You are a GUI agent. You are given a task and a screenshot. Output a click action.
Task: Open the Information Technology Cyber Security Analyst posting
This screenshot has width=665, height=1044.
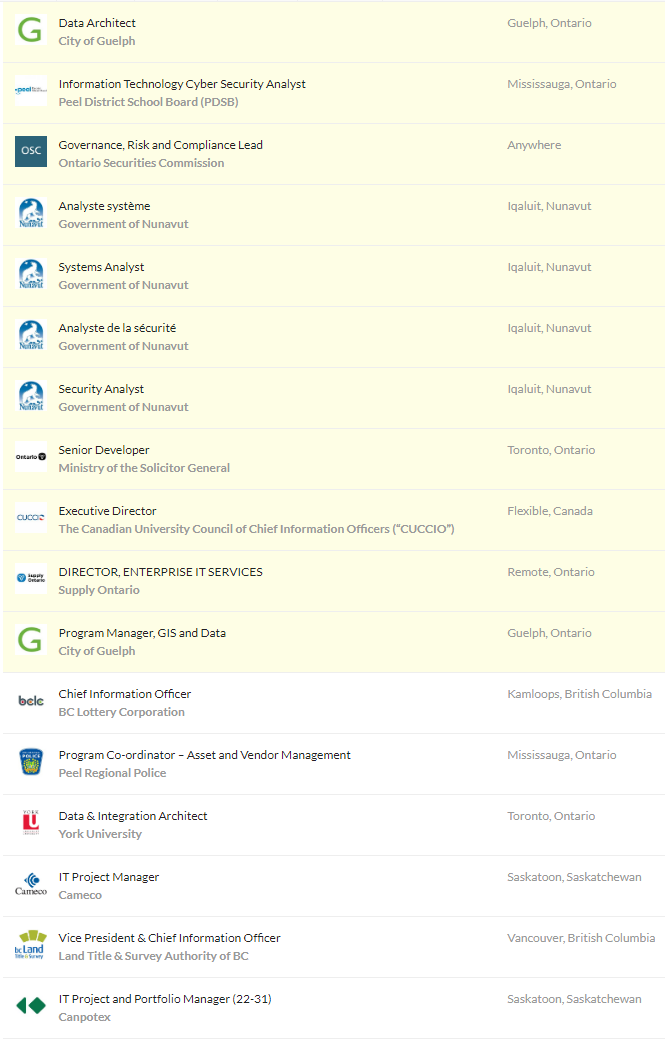[x=182, y=84]
